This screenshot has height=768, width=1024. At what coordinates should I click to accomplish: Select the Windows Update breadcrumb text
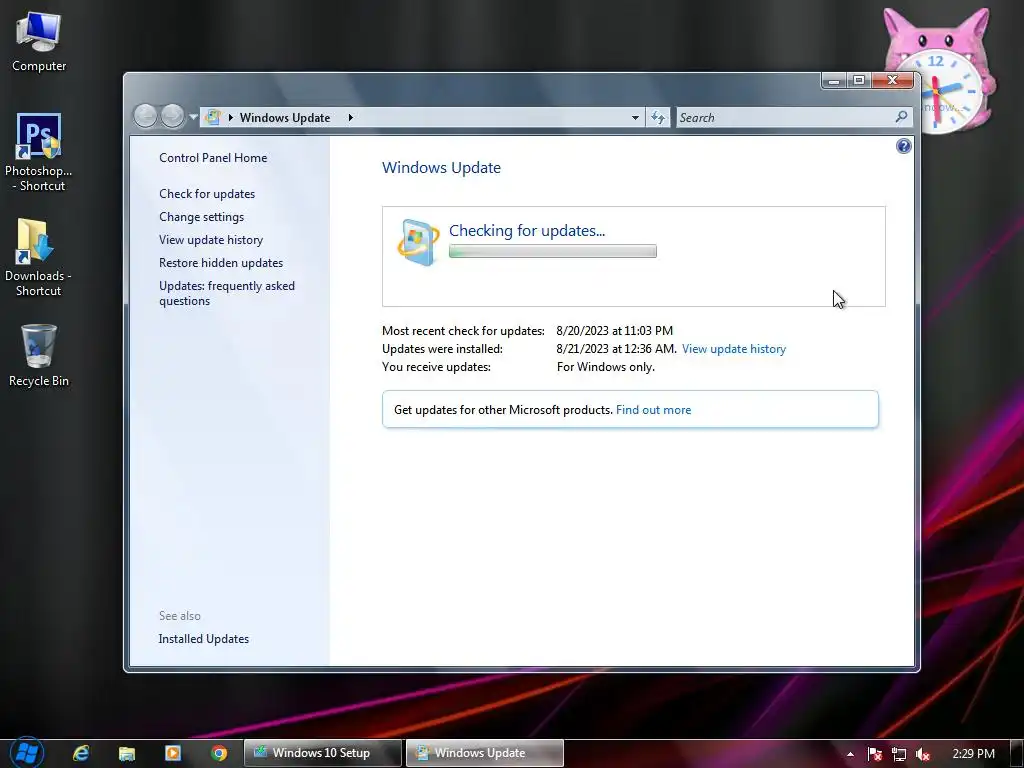click(x=285, y=118)
